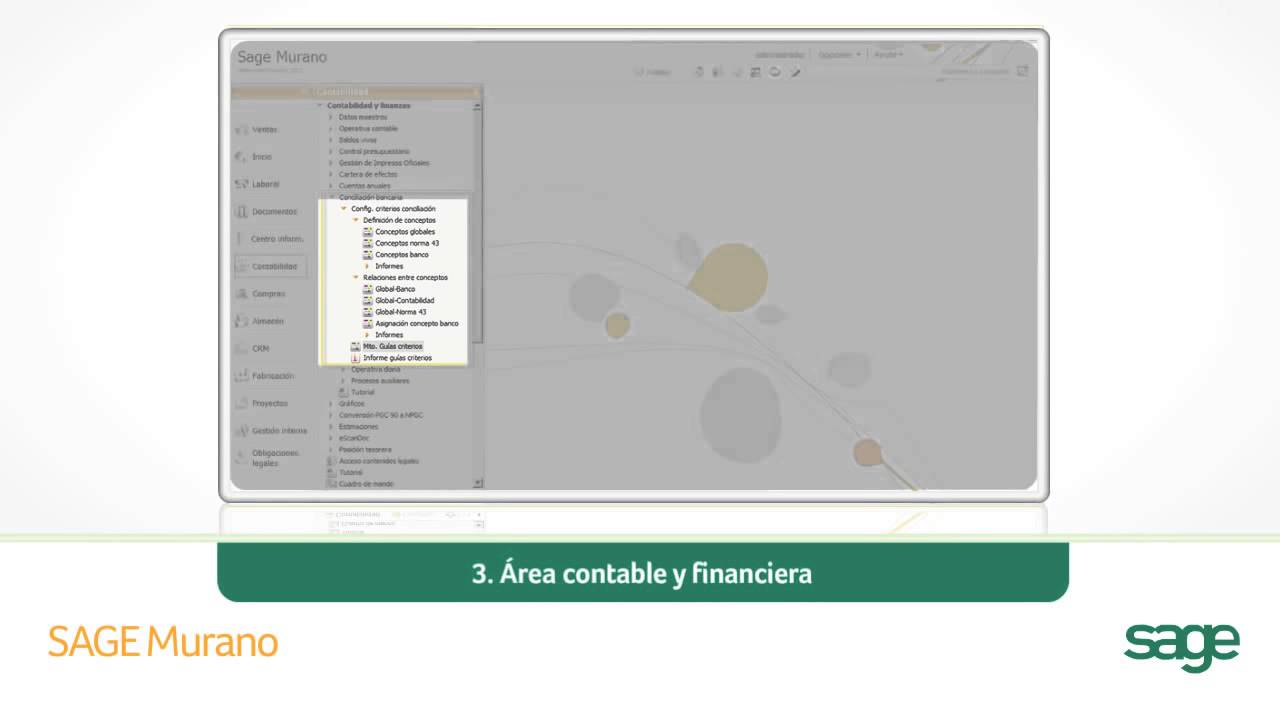
Task: Open the Ayuda dropdown menu
Action: [x=888, y=54]
